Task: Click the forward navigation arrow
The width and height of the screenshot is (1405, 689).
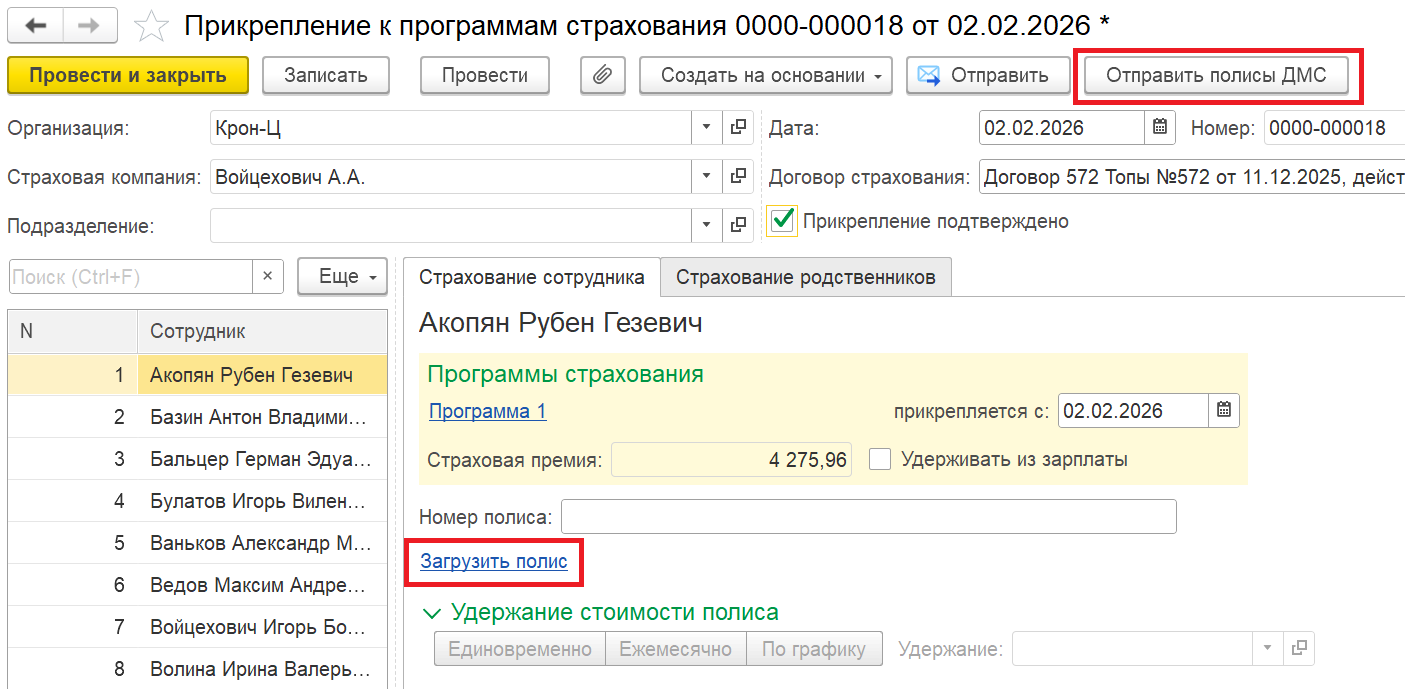Action: tap(89, 26)
